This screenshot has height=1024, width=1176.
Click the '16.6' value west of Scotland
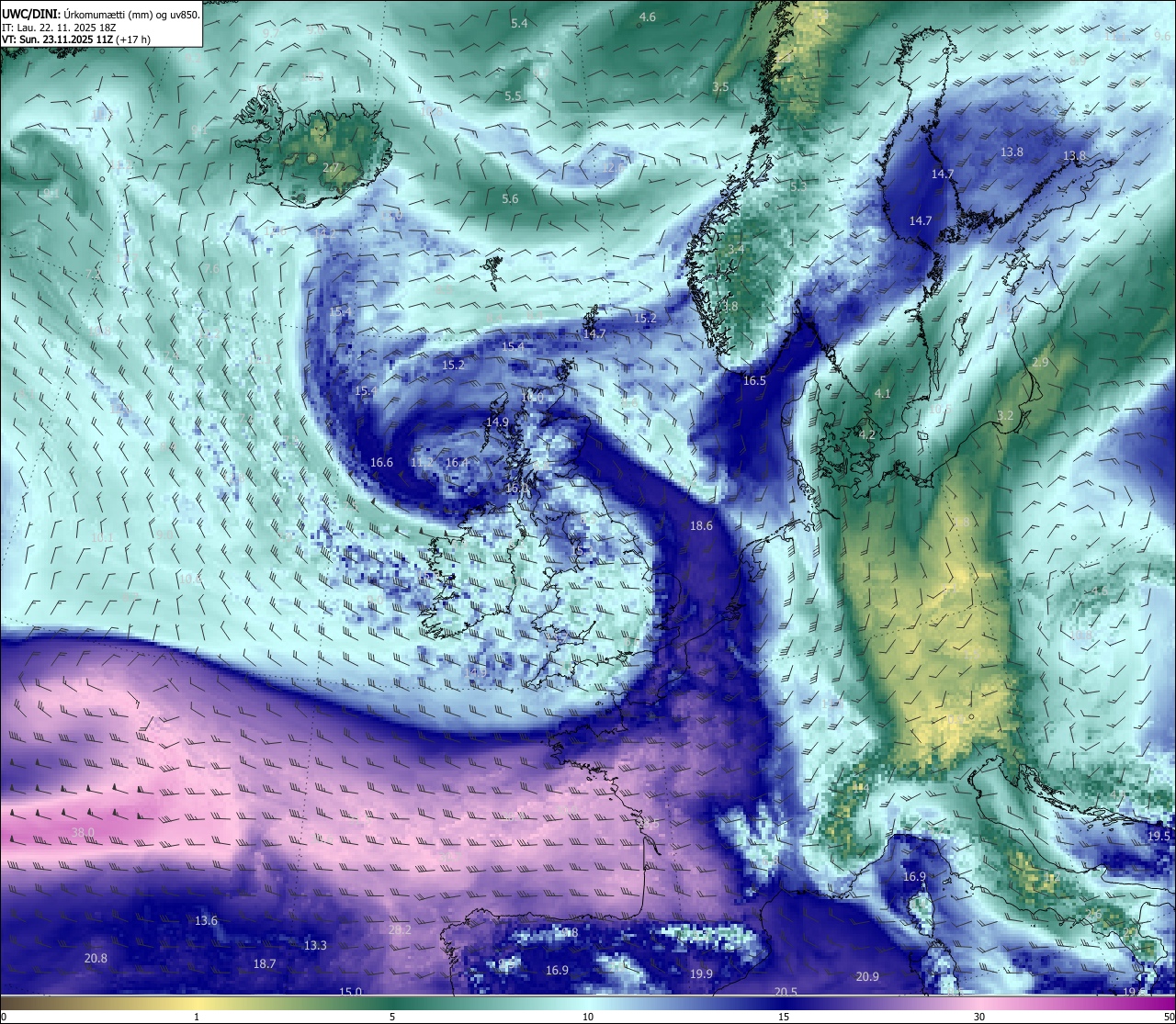382,463
